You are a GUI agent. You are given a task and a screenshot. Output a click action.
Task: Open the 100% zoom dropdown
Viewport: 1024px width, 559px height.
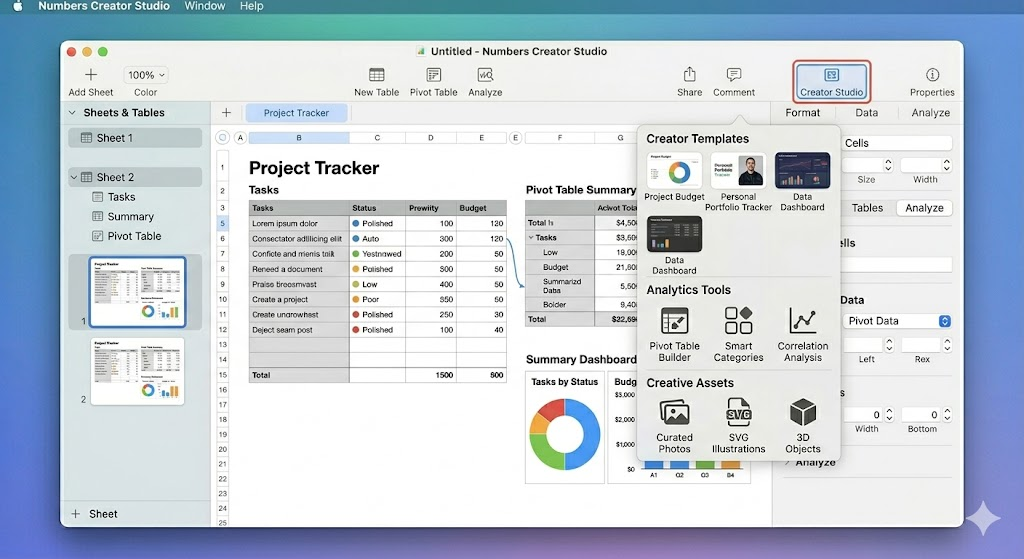146,75
